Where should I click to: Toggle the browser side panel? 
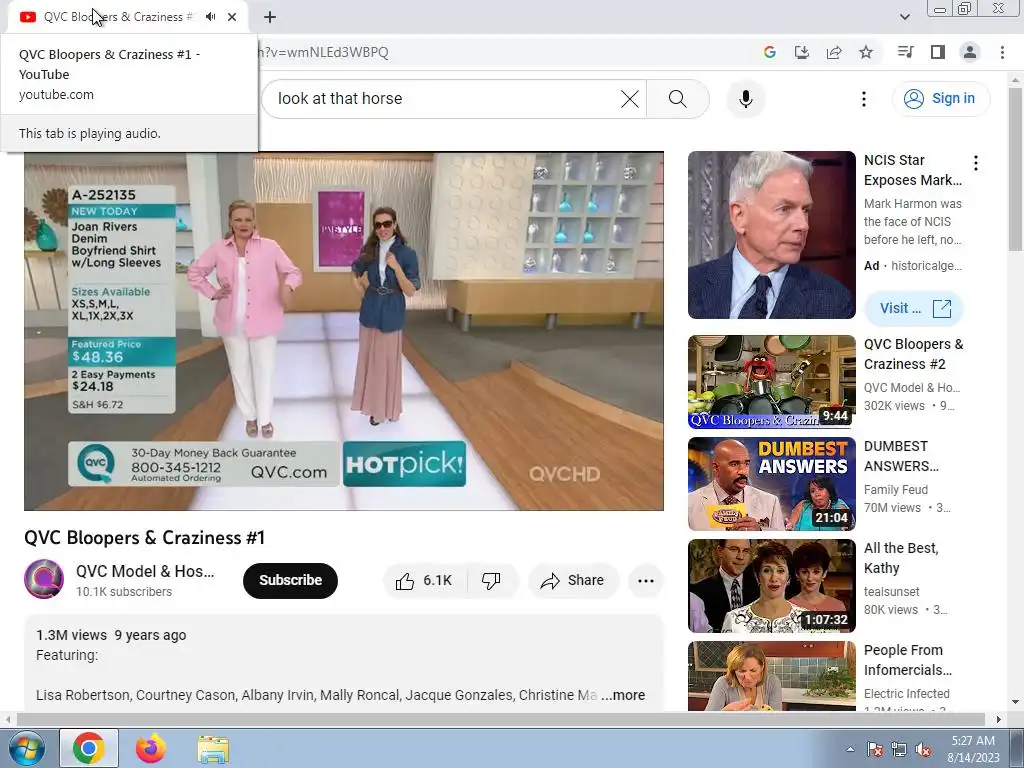938,52
